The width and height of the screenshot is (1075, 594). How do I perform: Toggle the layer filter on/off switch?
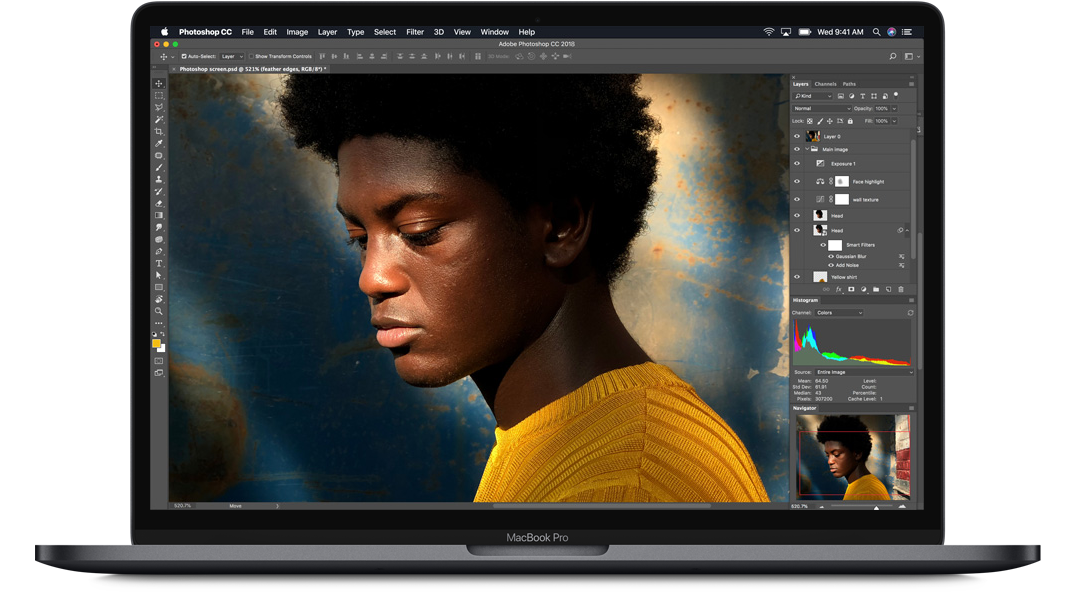click(895, 95)
